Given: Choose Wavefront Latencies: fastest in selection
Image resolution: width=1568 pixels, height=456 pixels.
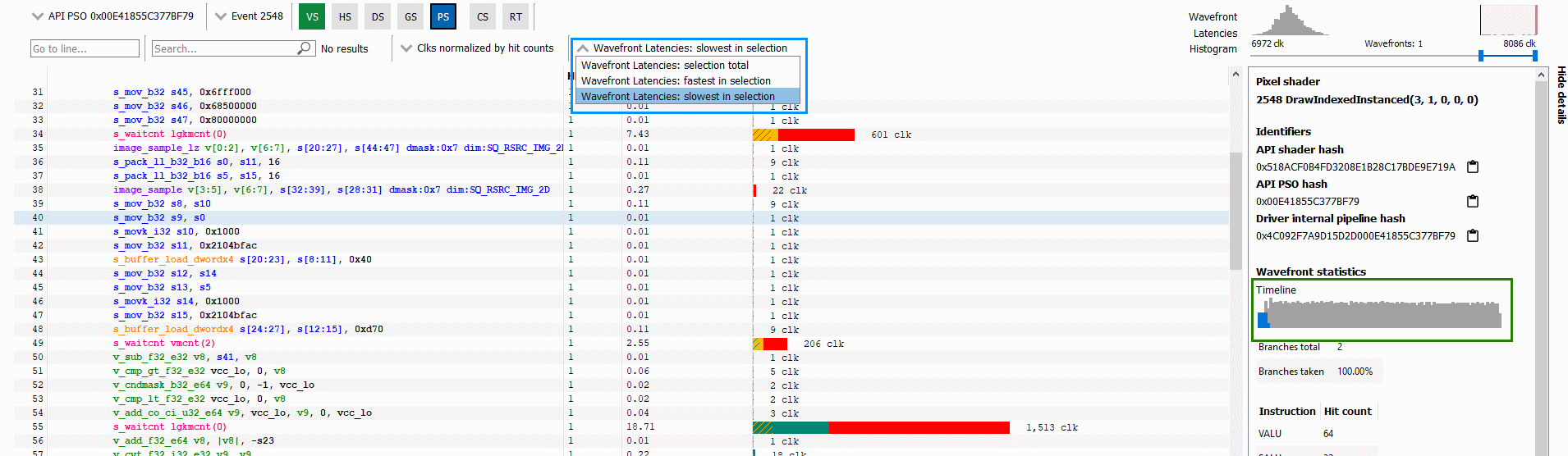Looking at the screenshot, I should 676,81.
